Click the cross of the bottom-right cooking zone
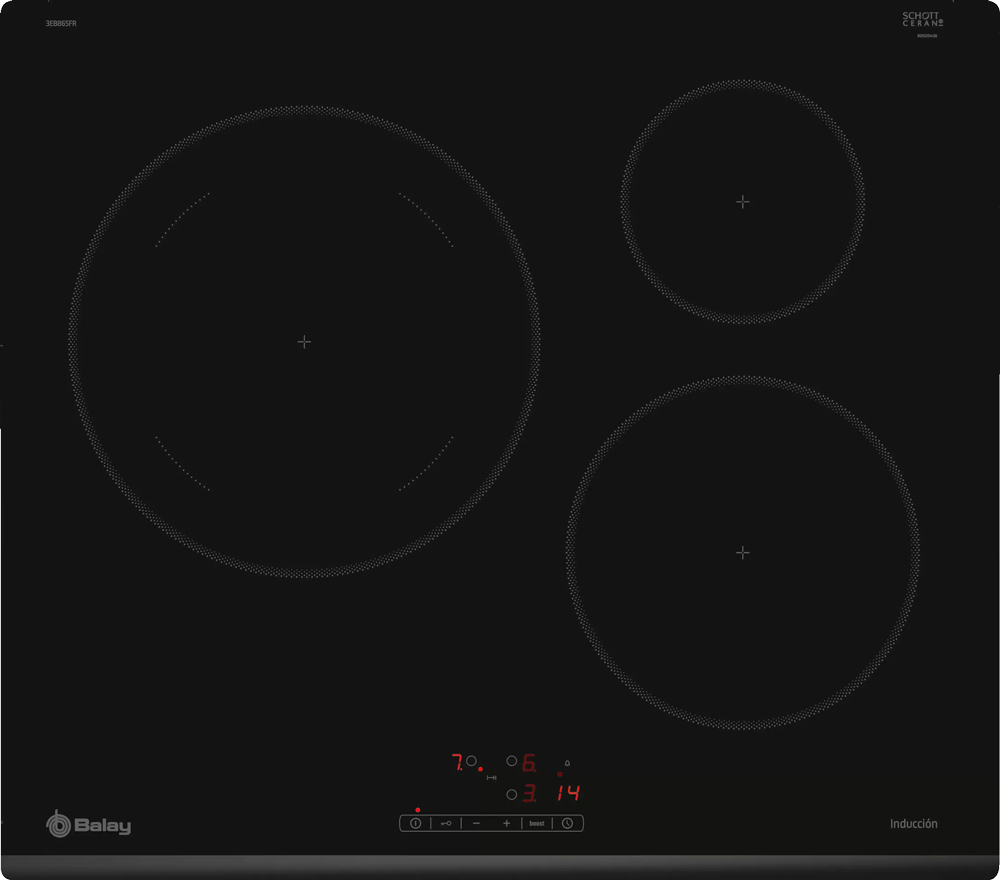 click(742, 552)
